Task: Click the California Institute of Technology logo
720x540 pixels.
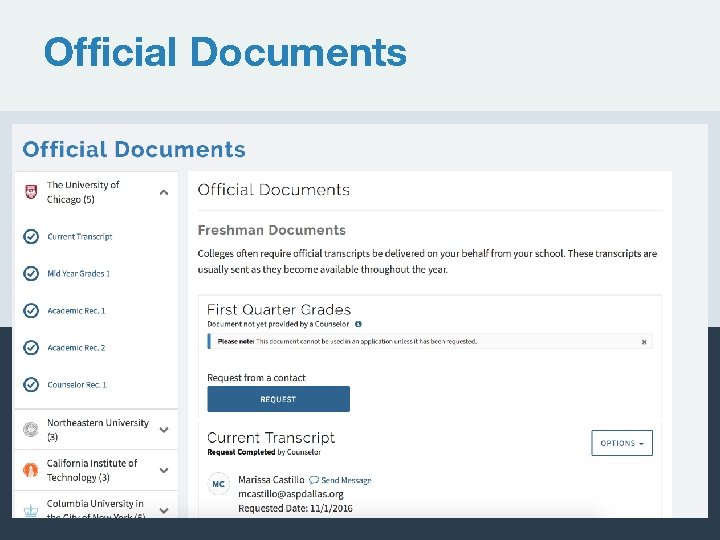Action: click(x=30, y=470)
